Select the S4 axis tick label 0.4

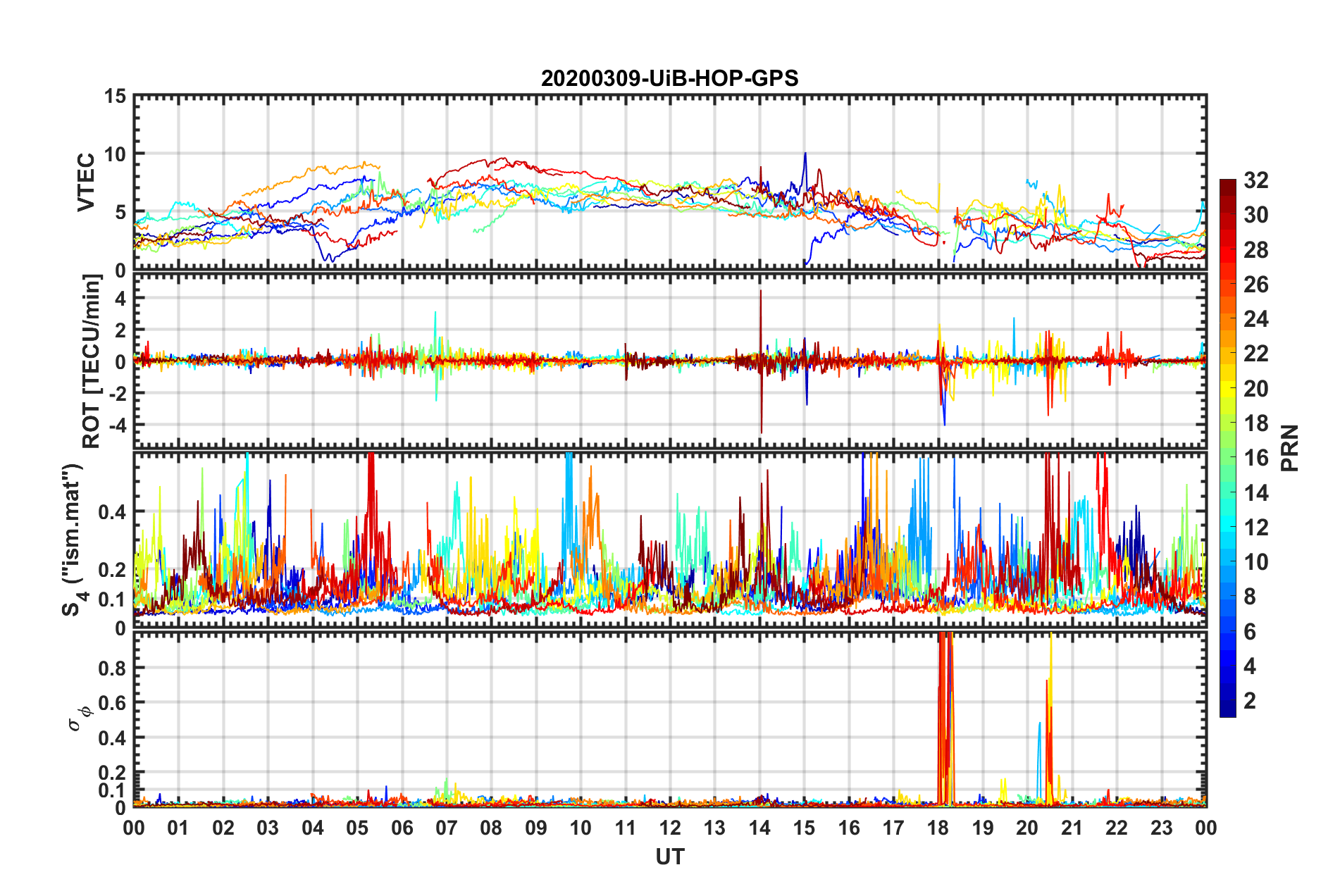pyautogui.click(x=112, y=512)
